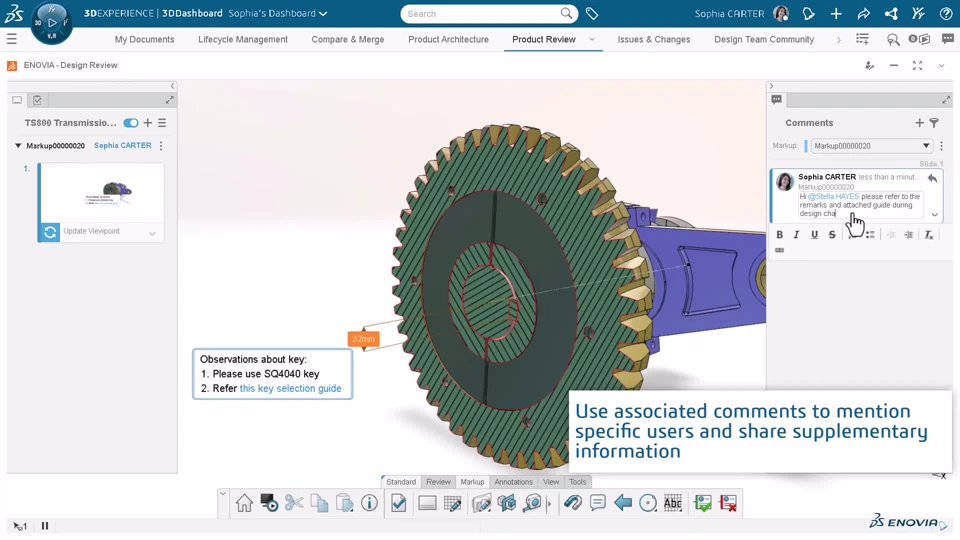The width and height of the screenshot is (960, 540).
Task: Click the filter icon in Comments panel
Action: [934, 123]
